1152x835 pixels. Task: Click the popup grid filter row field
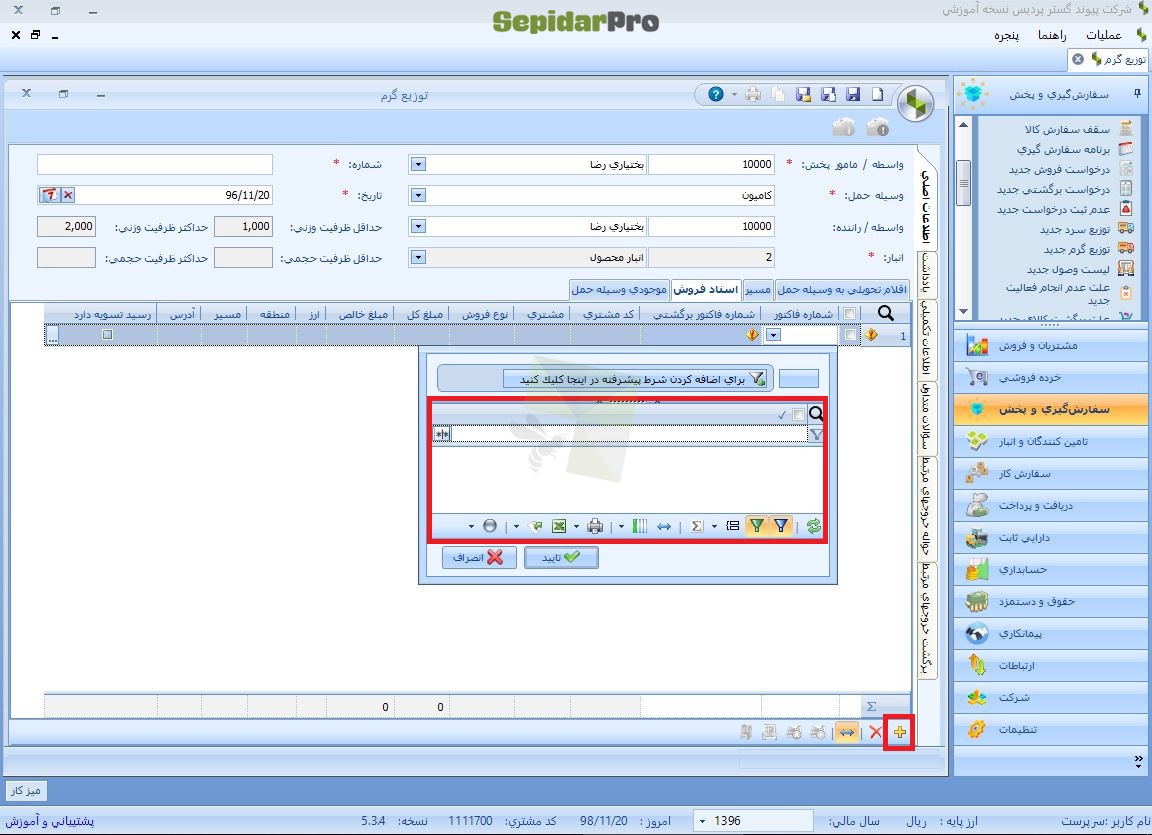coord(629,435)
